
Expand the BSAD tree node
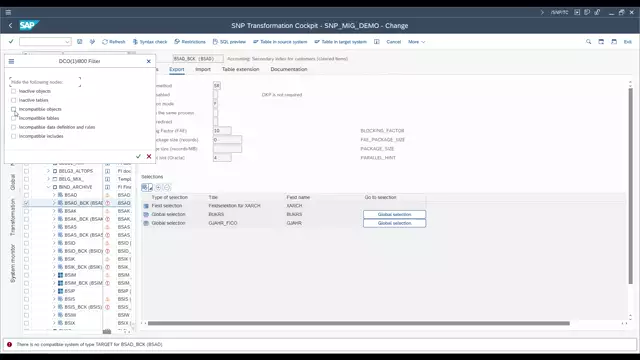[x=53, y=195]
